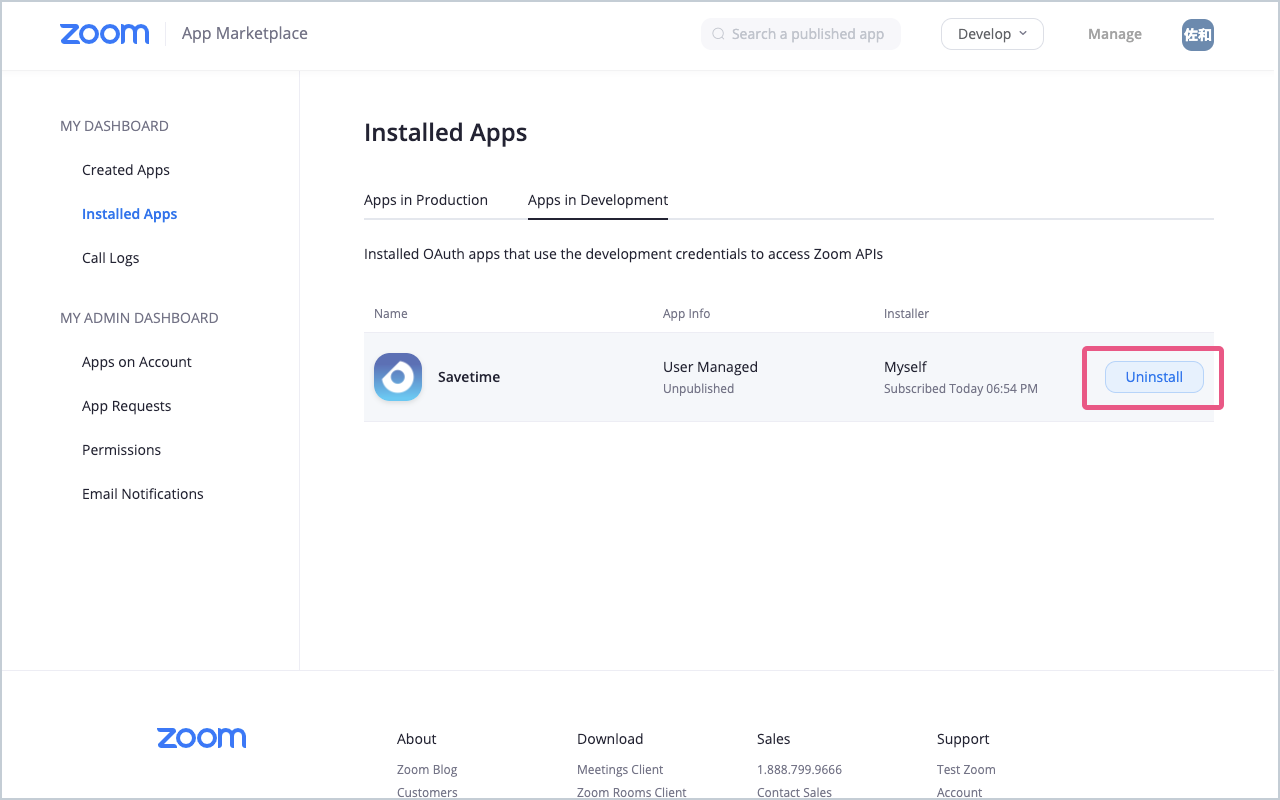Click the Savetime app name
The width and height of the screenshot is (1280, 800).
pyautogui.click(x=469, y=377)
